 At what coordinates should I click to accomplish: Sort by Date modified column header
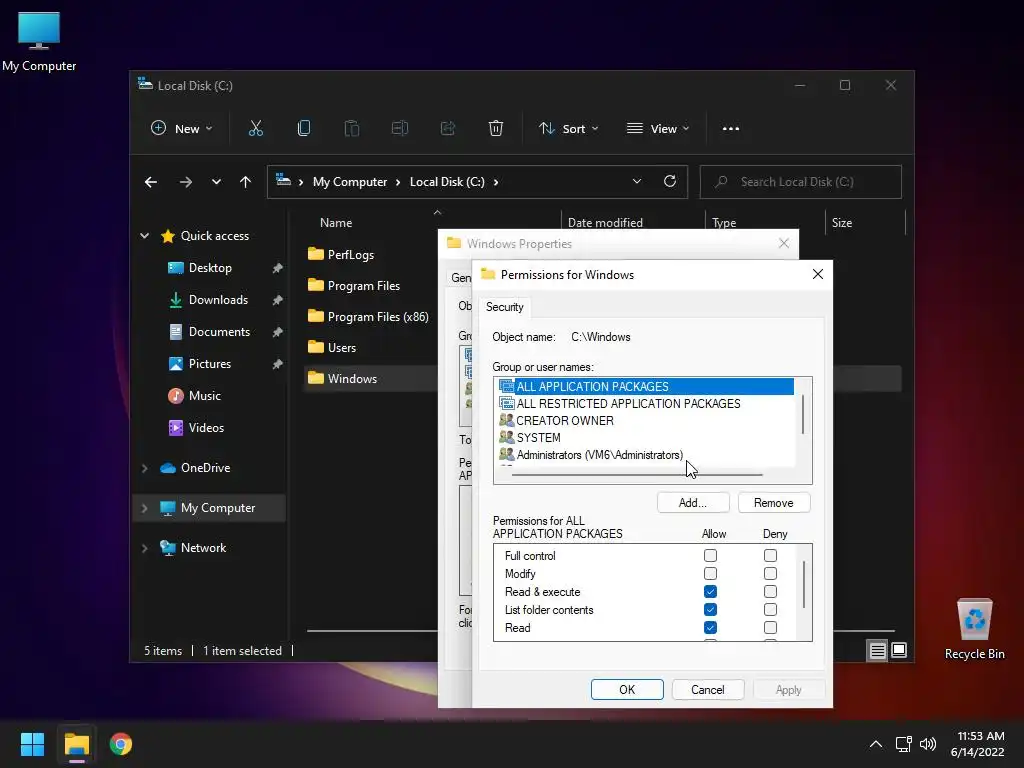tap(605, 223)
